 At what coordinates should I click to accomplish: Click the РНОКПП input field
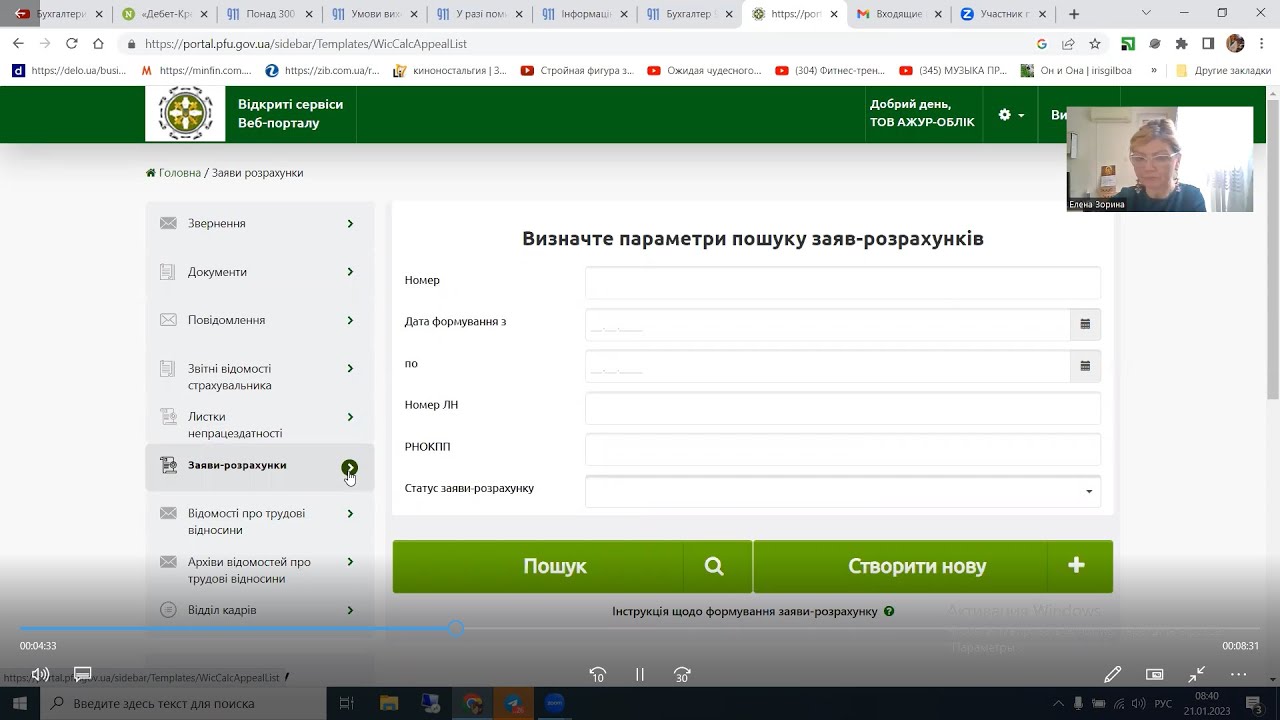[843, 449]
